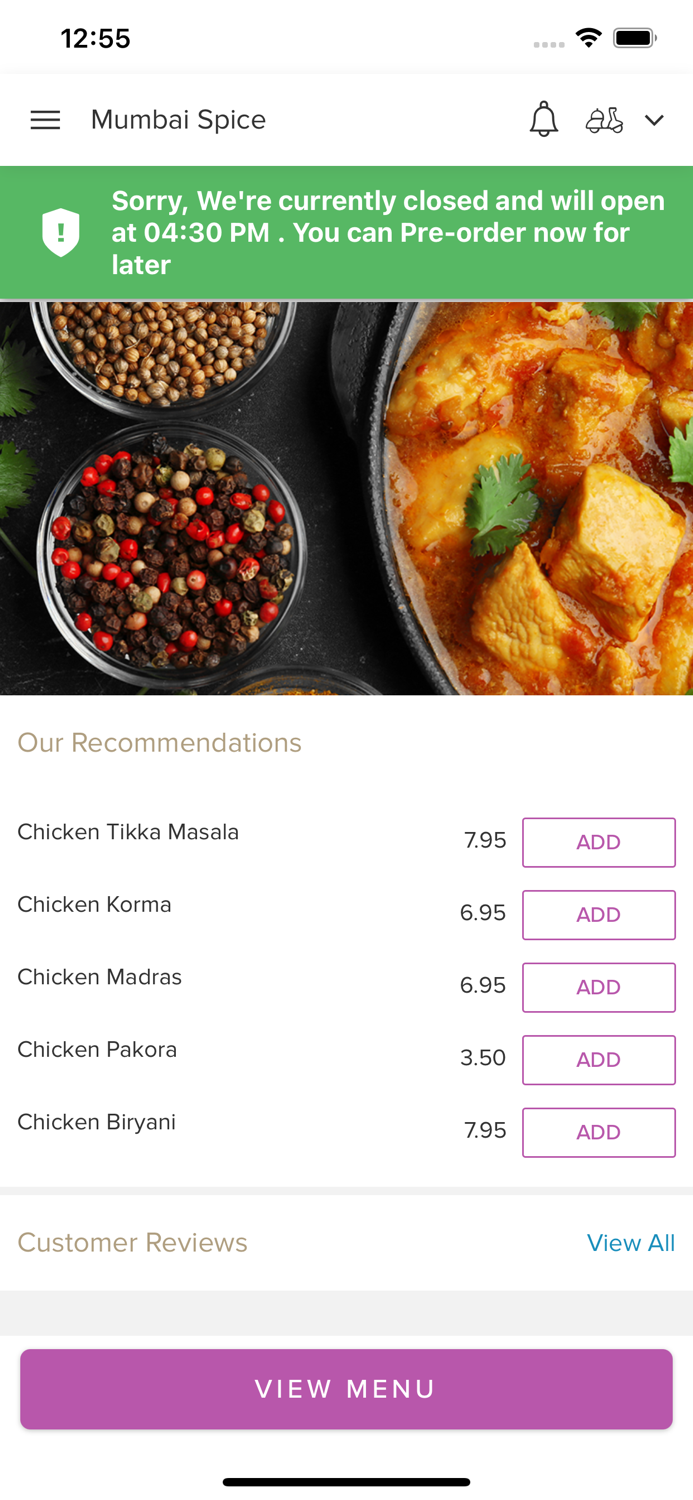Open View All customer reviews
The height and width of the screenshot is (1500, 693).
click(631, 1243)
